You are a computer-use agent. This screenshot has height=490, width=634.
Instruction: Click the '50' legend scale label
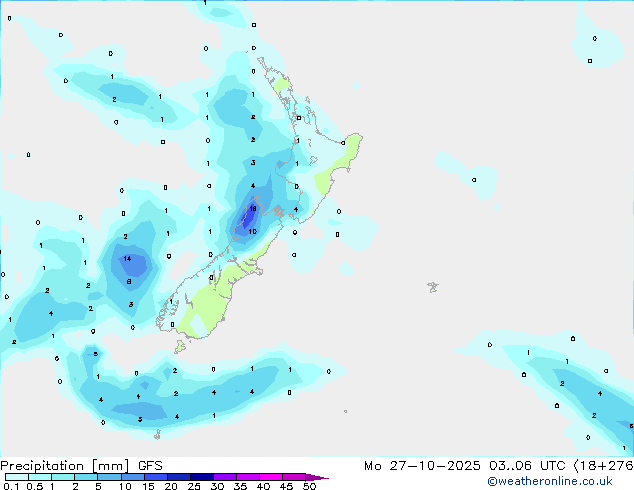[x=309, y=486]
